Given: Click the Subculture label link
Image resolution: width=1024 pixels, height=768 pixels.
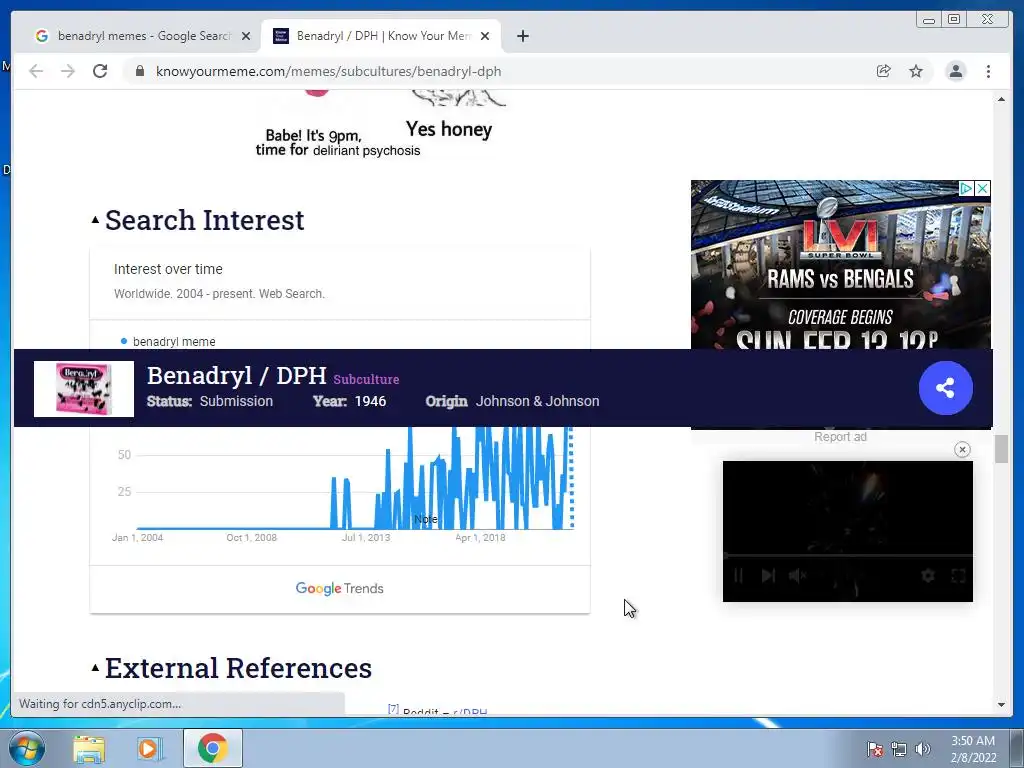Looking at the screenshot, I should point(366,379).
